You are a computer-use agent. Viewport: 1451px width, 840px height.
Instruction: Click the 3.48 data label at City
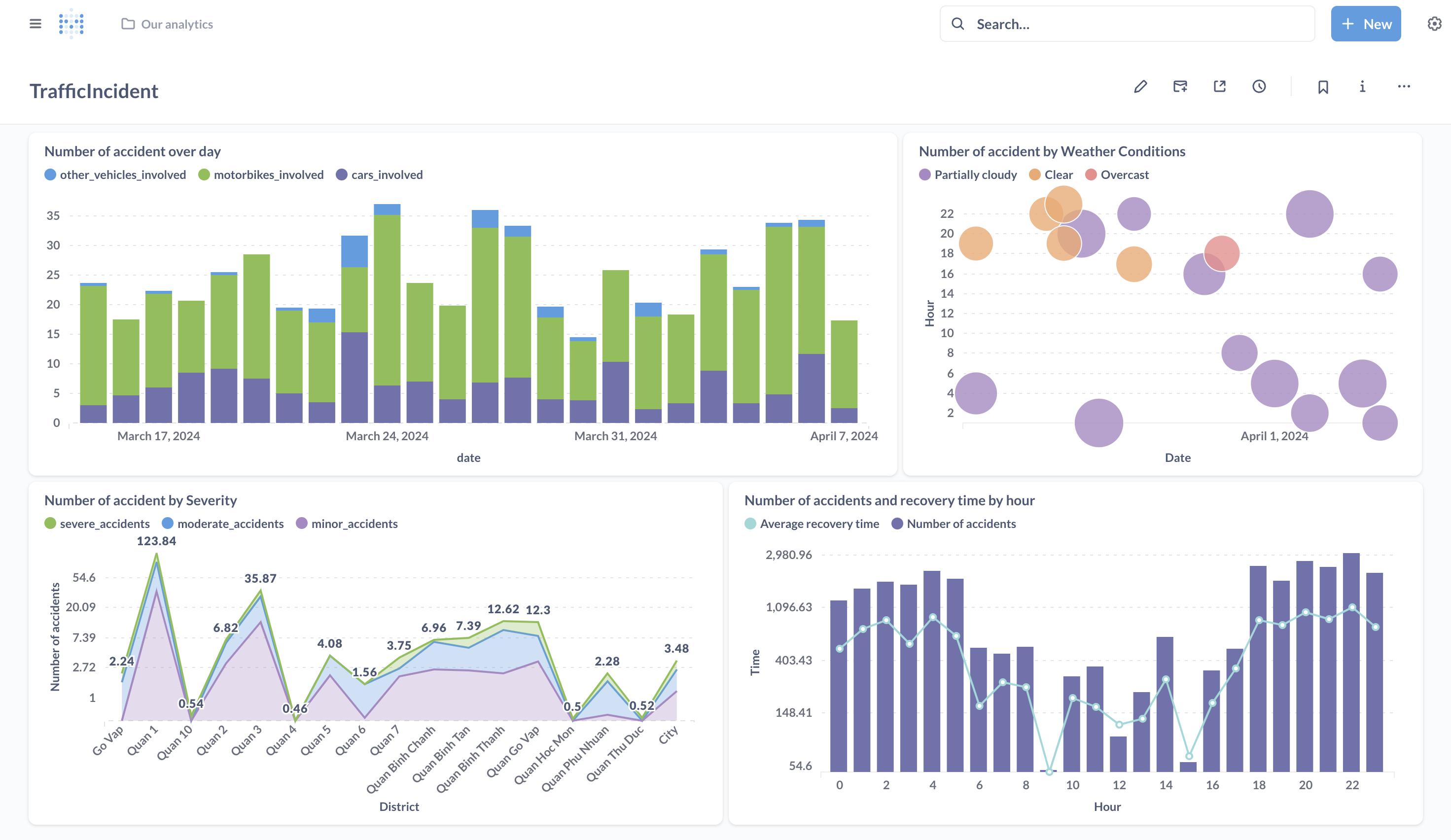(676, 648)
